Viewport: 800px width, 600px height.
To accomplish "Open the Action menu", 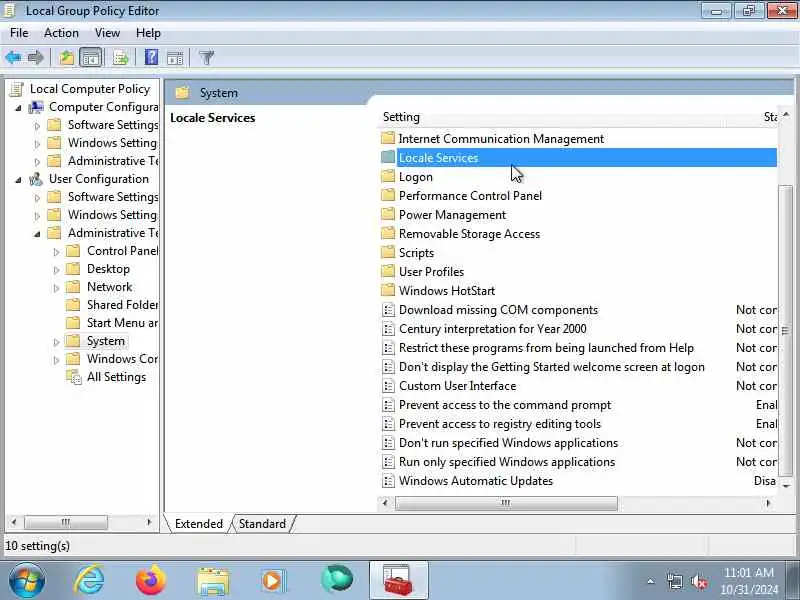I will (x=61, y=33).
